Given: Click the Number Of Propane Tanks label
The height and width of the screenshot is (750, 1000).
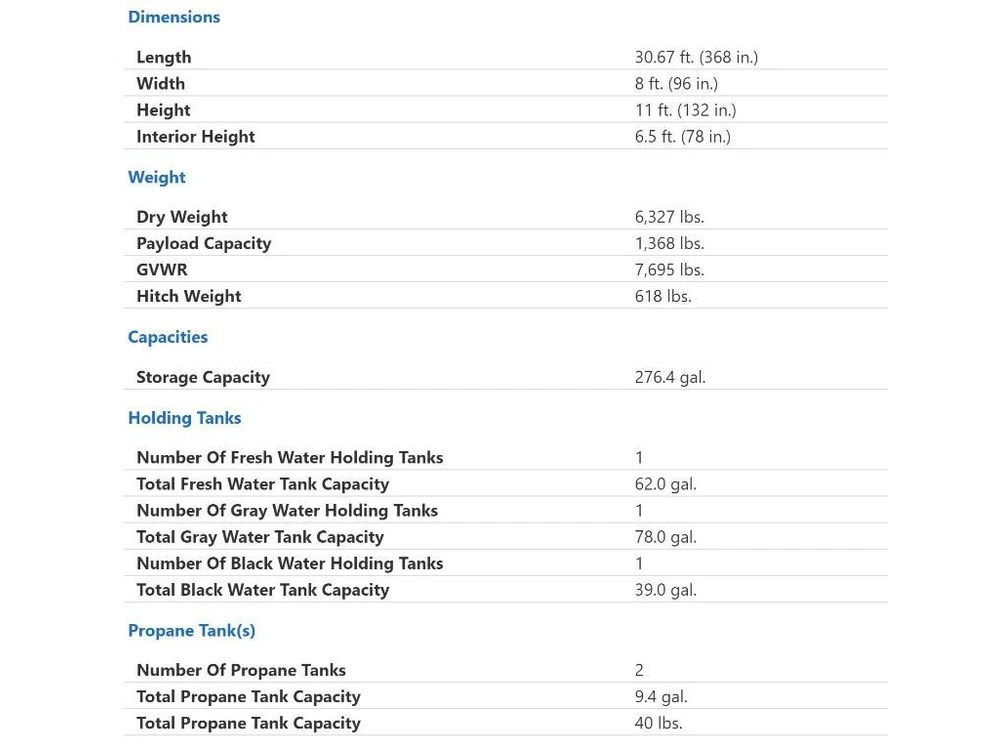Looking at the screenshot, I should (241, 670).
